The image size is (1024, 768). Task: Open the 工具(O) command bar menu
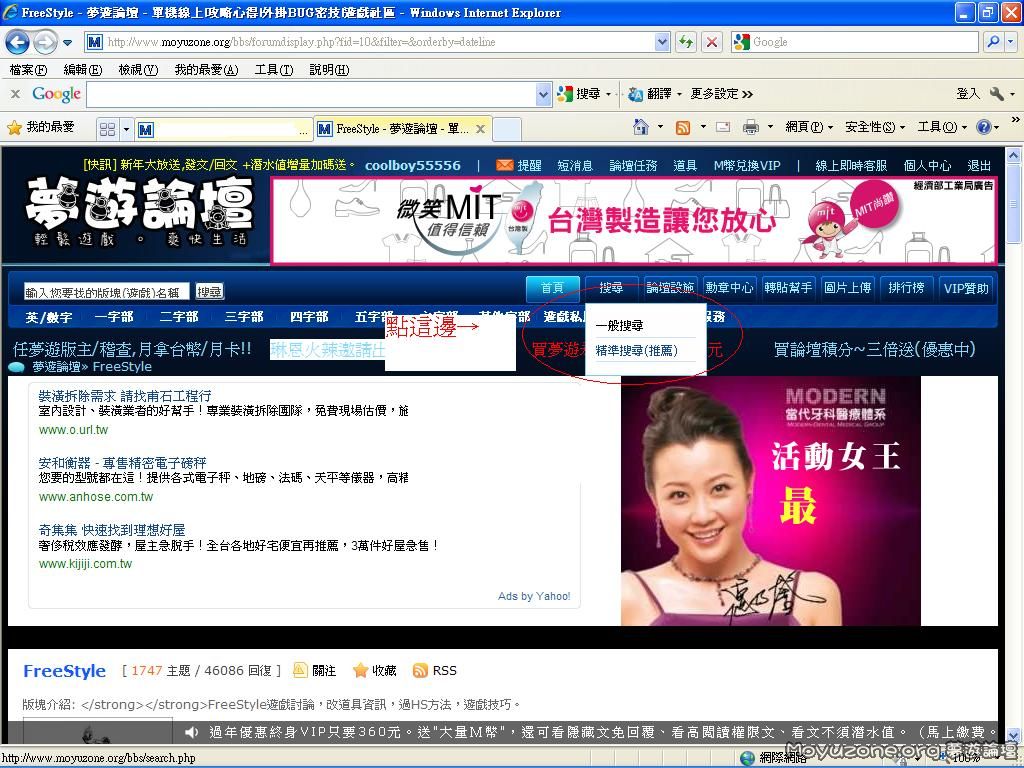942,127
